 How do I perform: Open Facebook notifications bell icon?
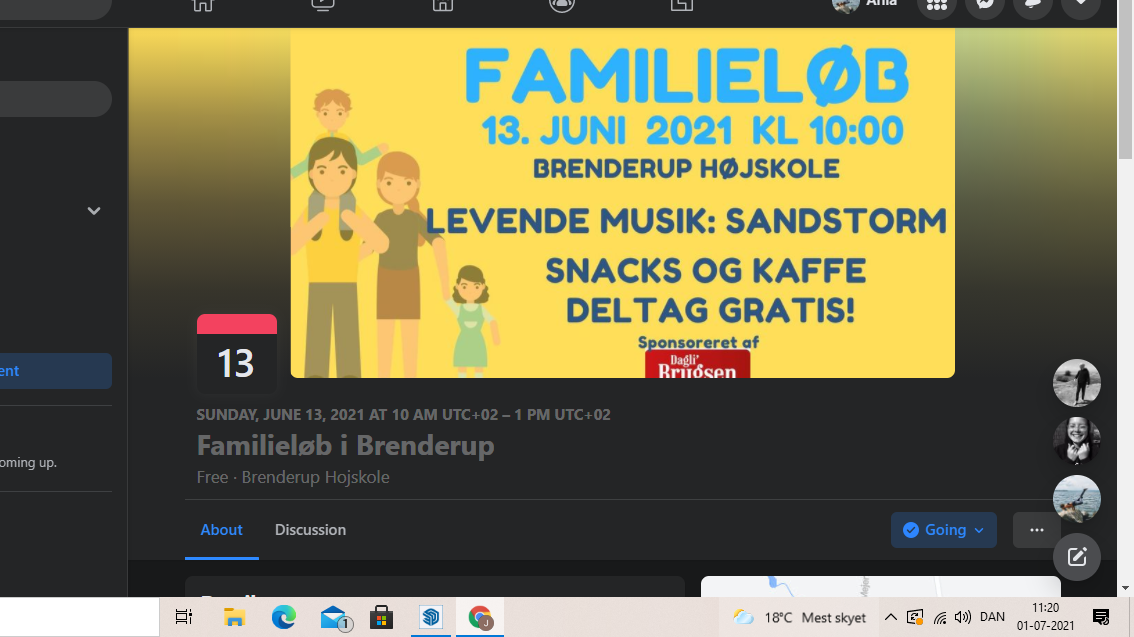(1032, 4)
